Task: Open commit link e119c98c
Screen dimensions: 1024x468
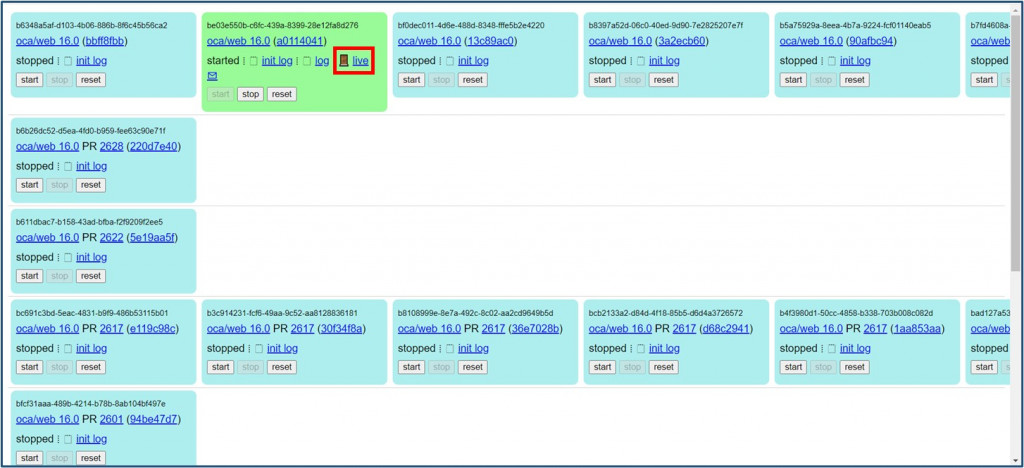Action: (x=153, y=328)
